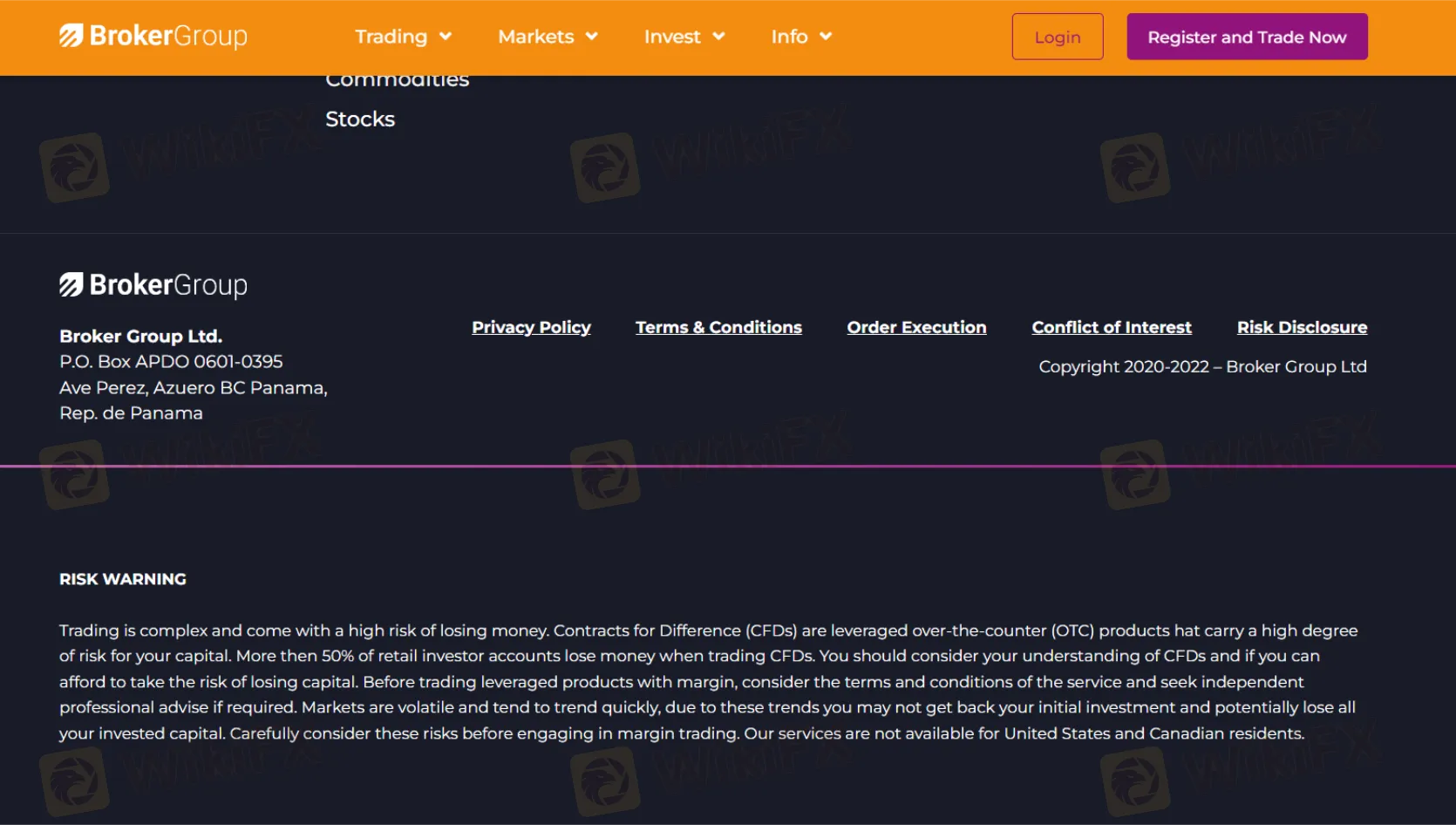Expand the Markets dropdown chevron
The height and width of the screenshot is (825, 1456).
click(592, 37)
